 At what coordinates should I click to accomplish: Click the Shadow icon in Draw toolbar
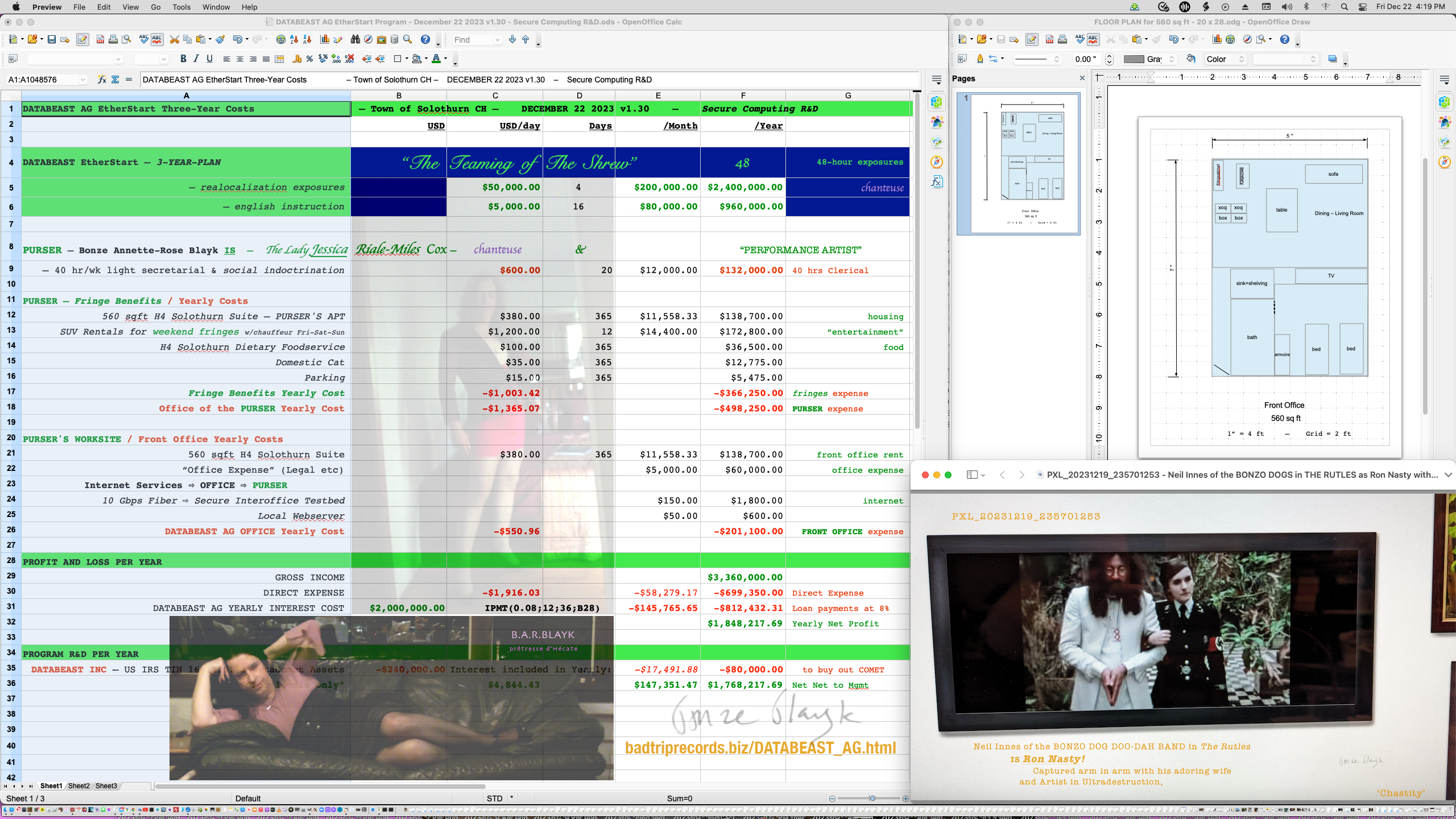pos(1333,59)
